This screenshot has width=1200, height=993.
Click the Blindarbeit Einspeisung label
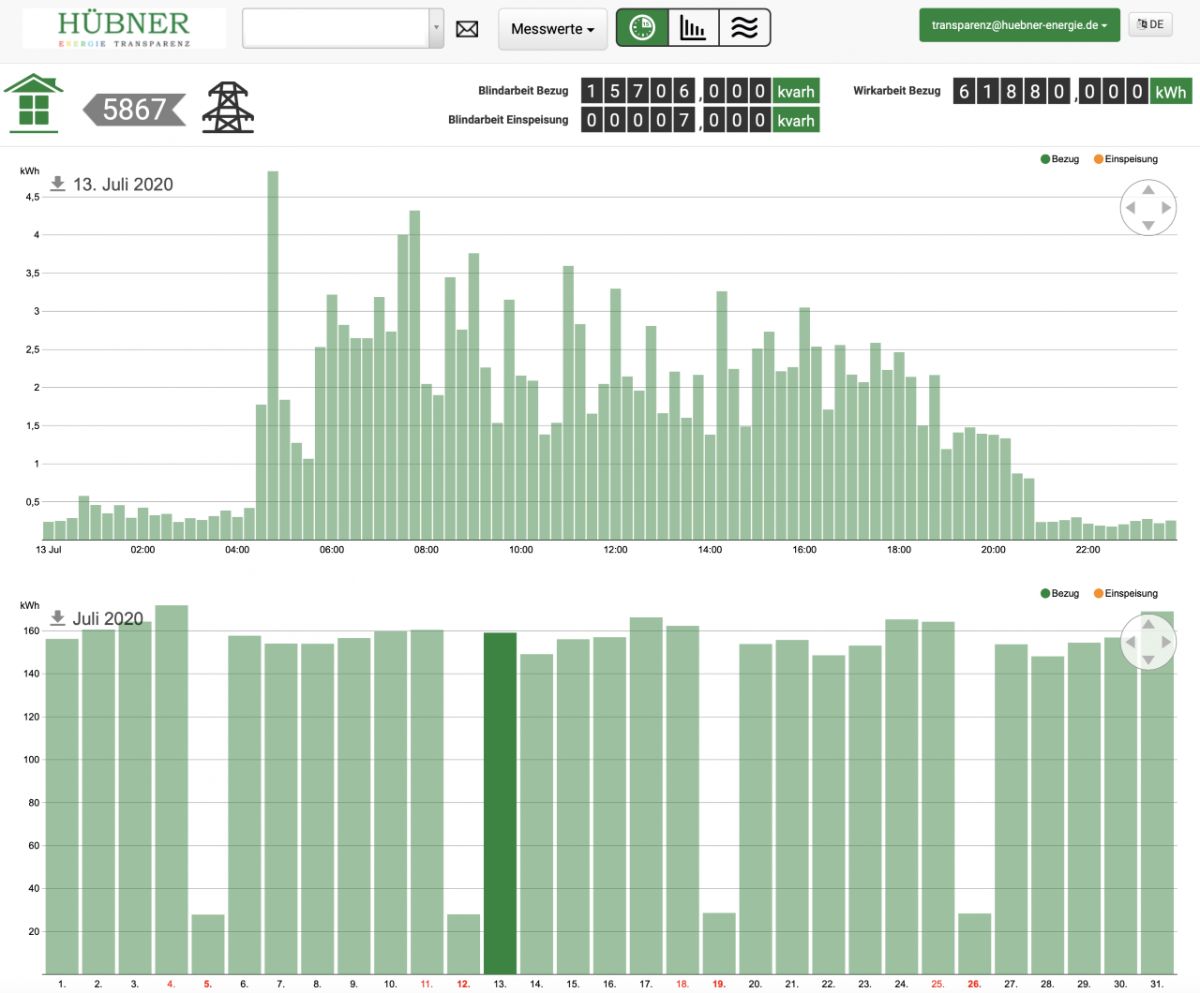pos(509,120)
